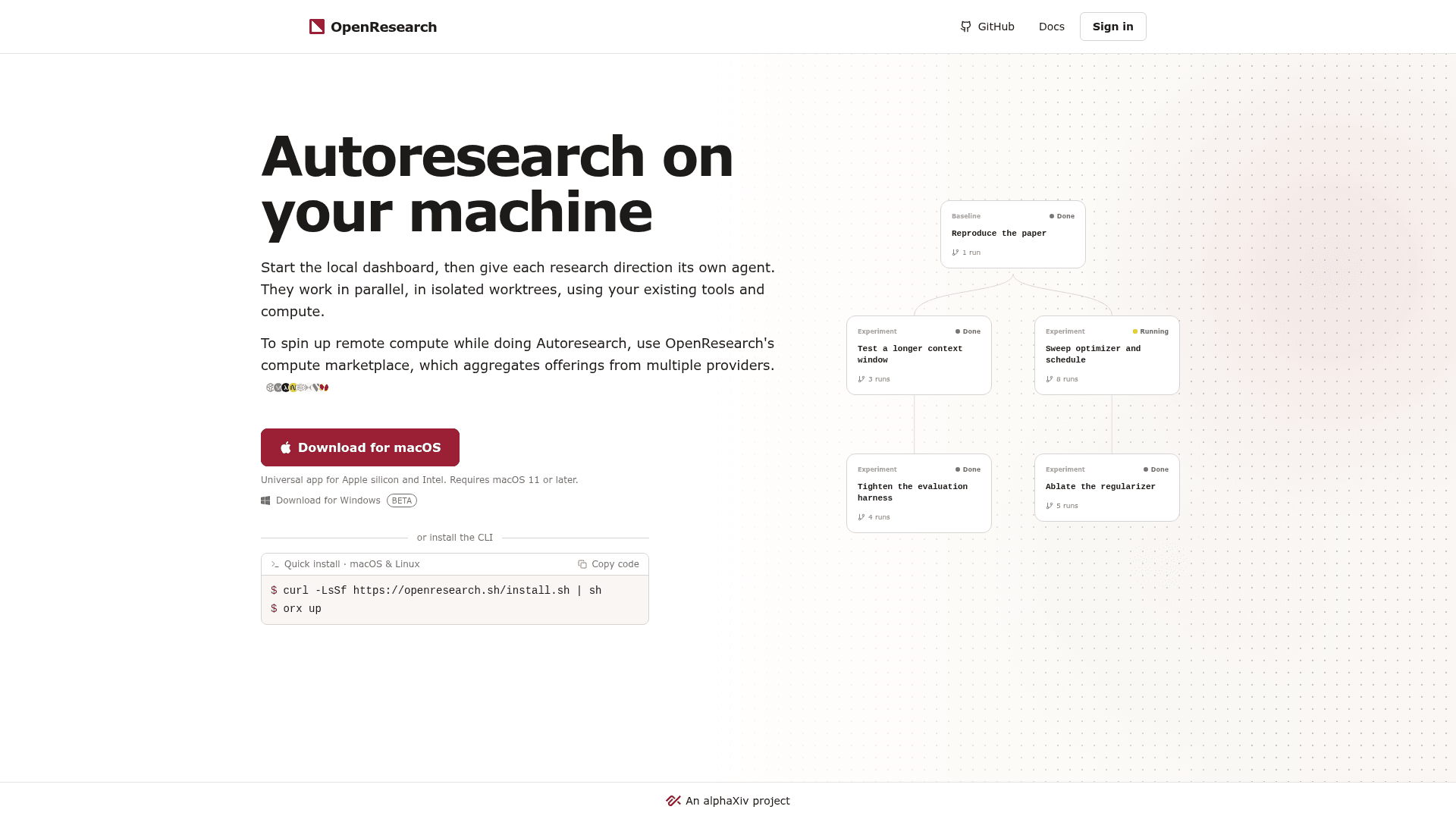This screenshot has height=819, width=1456.
Task: Click the macOS requirements note text
Action: tap(419, 480)
